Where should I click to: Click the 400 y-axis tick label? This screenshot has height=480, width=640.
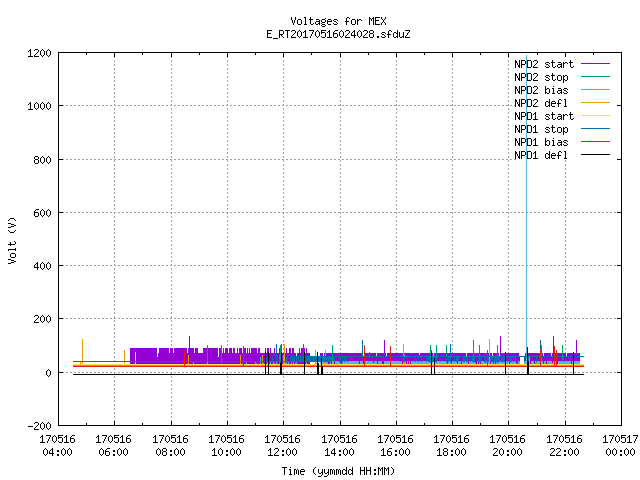tap(42, 266)
